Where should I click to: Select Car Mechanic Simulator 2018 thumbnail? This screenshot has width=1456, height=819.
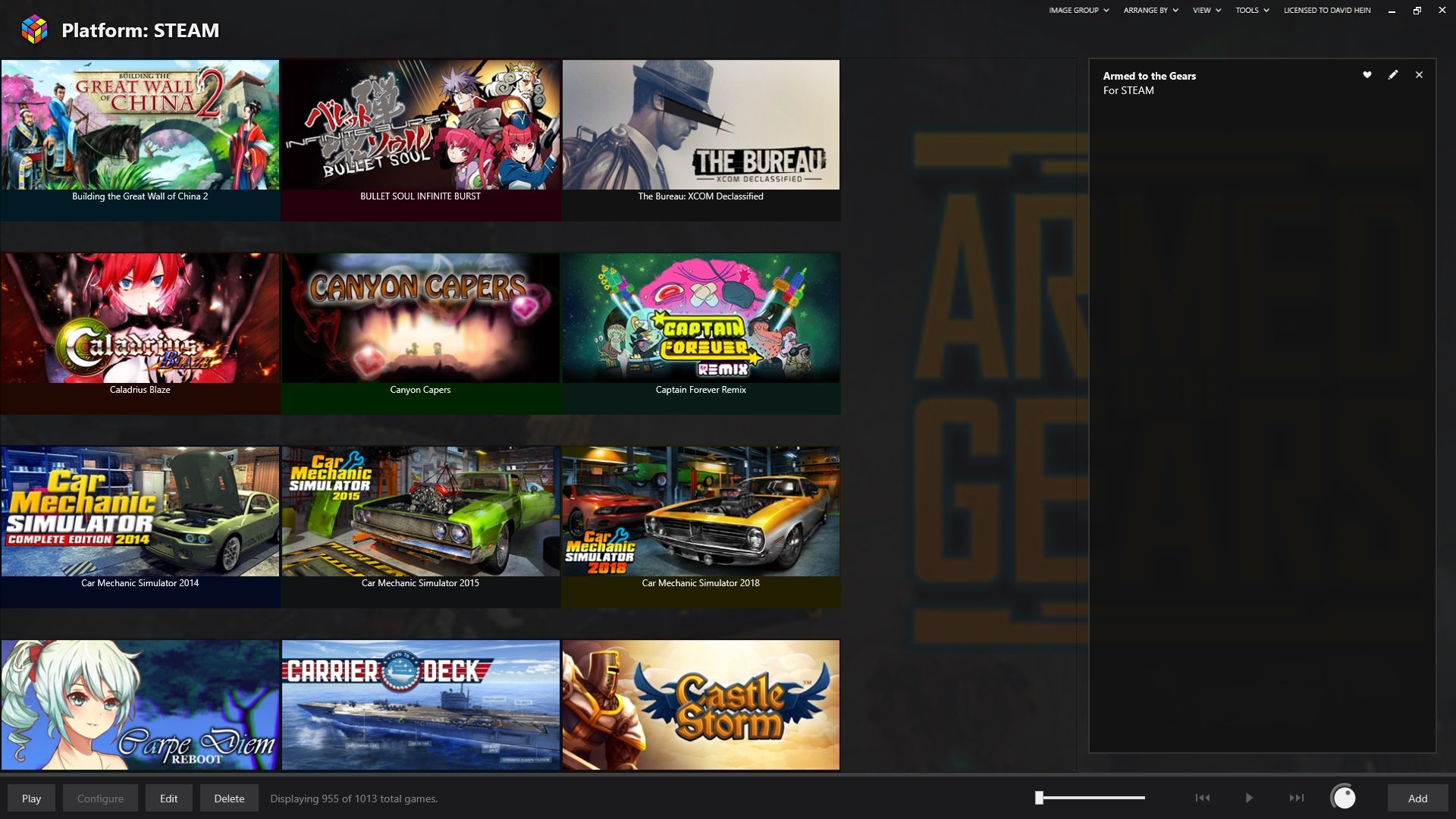click(x=701, y=512)
